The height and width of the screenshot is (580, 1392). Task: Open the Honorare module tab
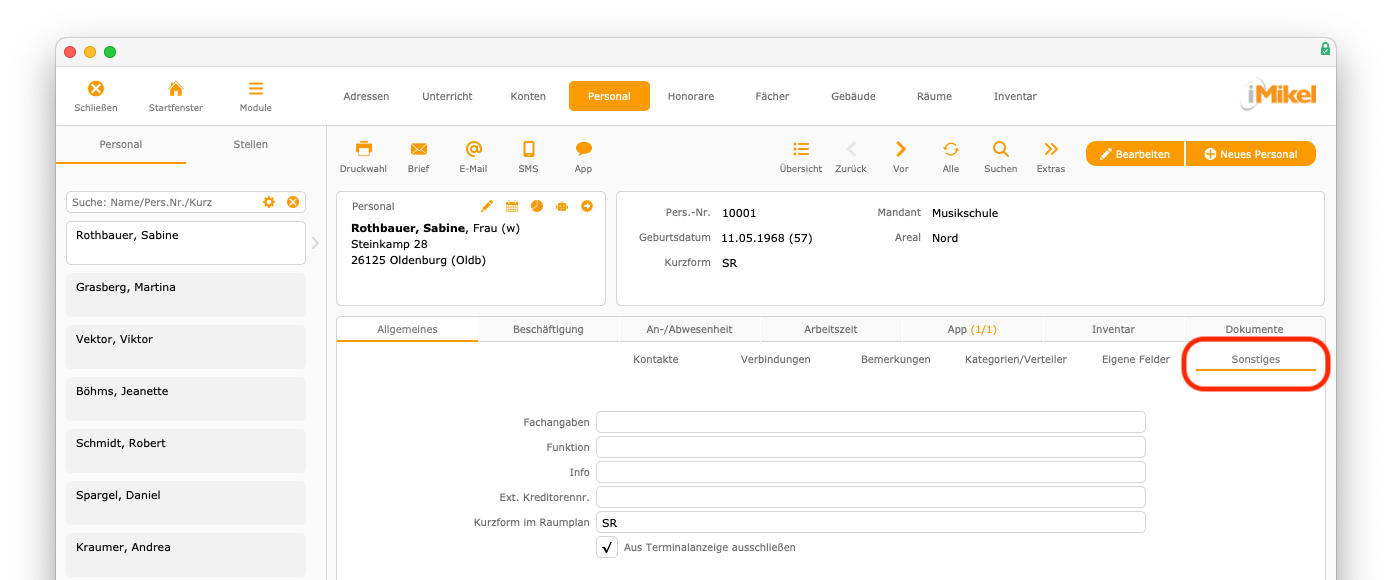691,96
